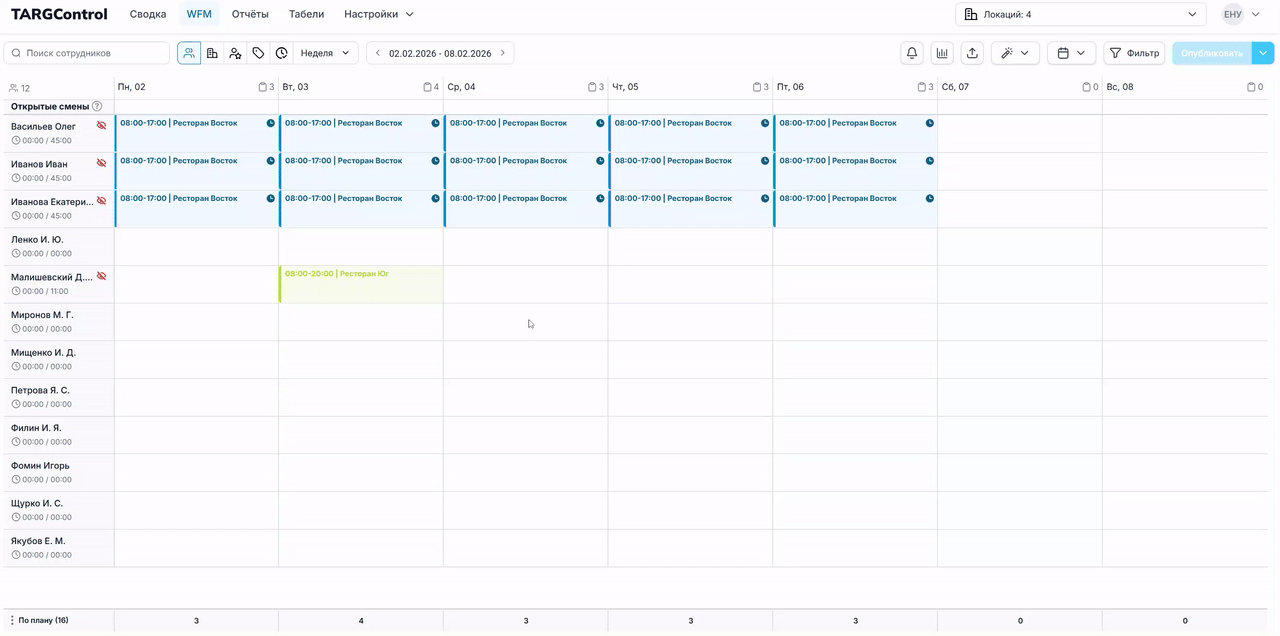Select the tags view icon
Image resolution: width=1280 pixels, height=636 pixels.
258,53
